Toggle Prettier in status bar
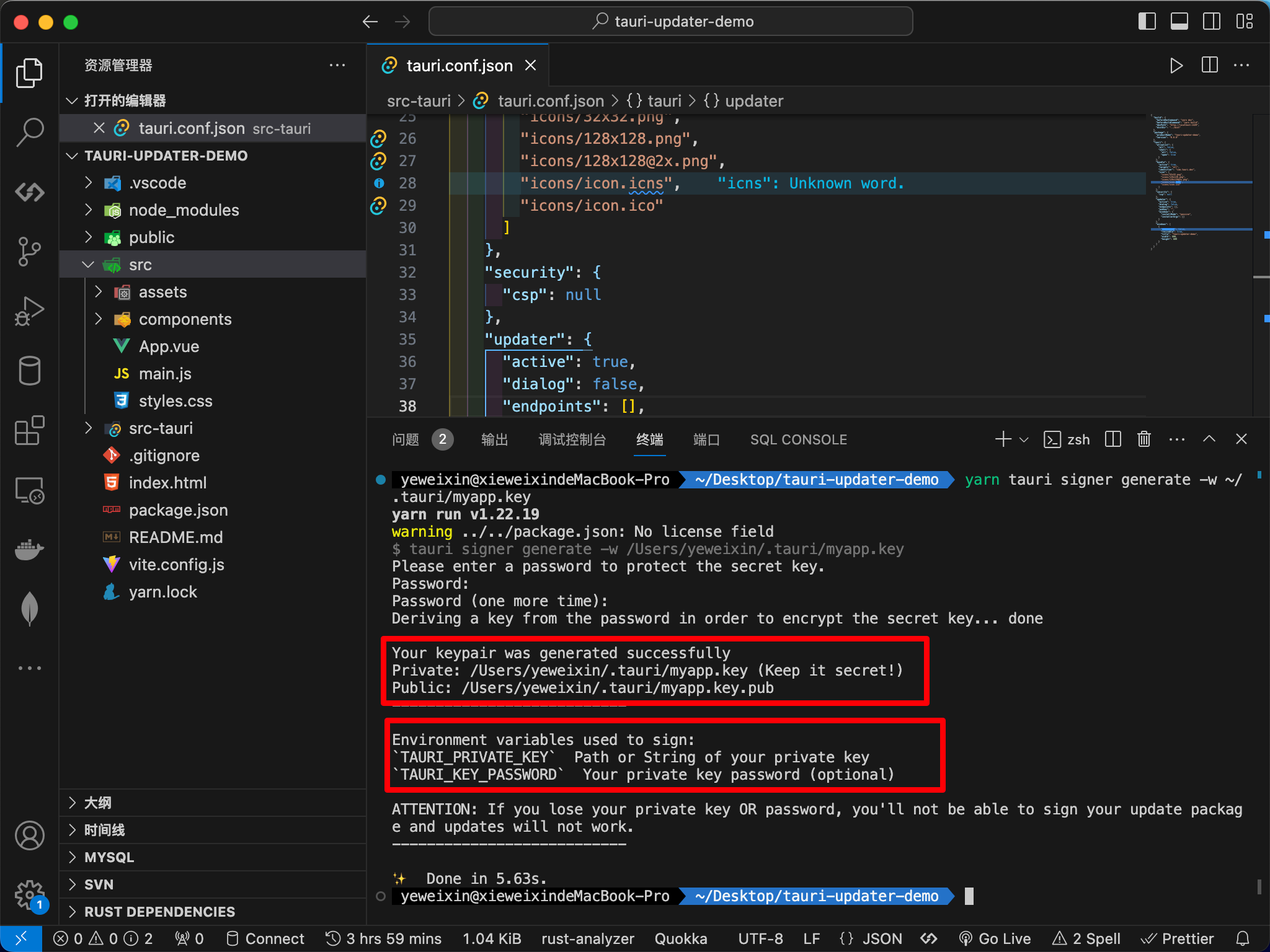Viewport: 1270px width, 952px height. 1177,938
